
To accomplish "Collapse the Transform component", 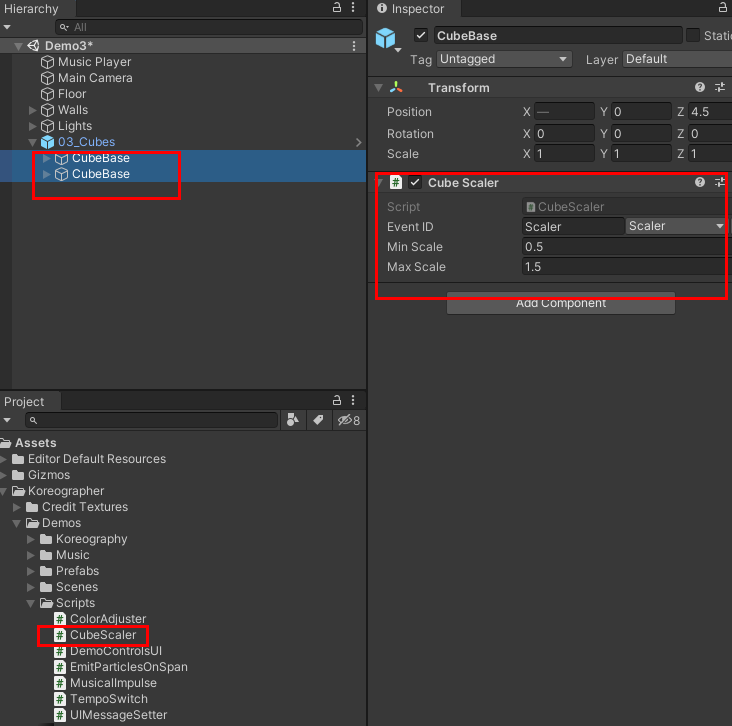I will 379,87.
